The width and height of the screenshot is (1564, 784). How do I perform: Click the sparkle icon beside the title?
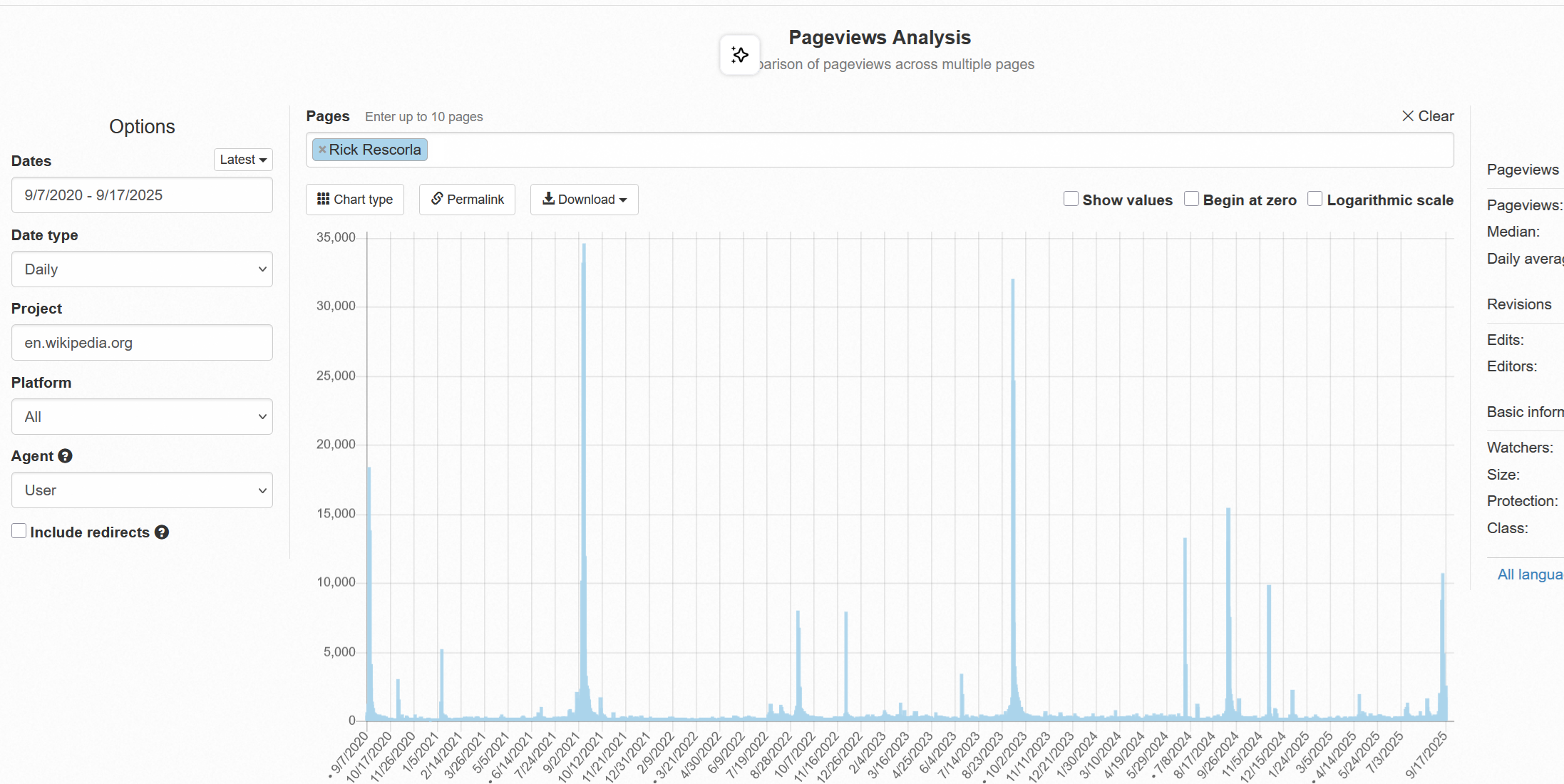739,55
